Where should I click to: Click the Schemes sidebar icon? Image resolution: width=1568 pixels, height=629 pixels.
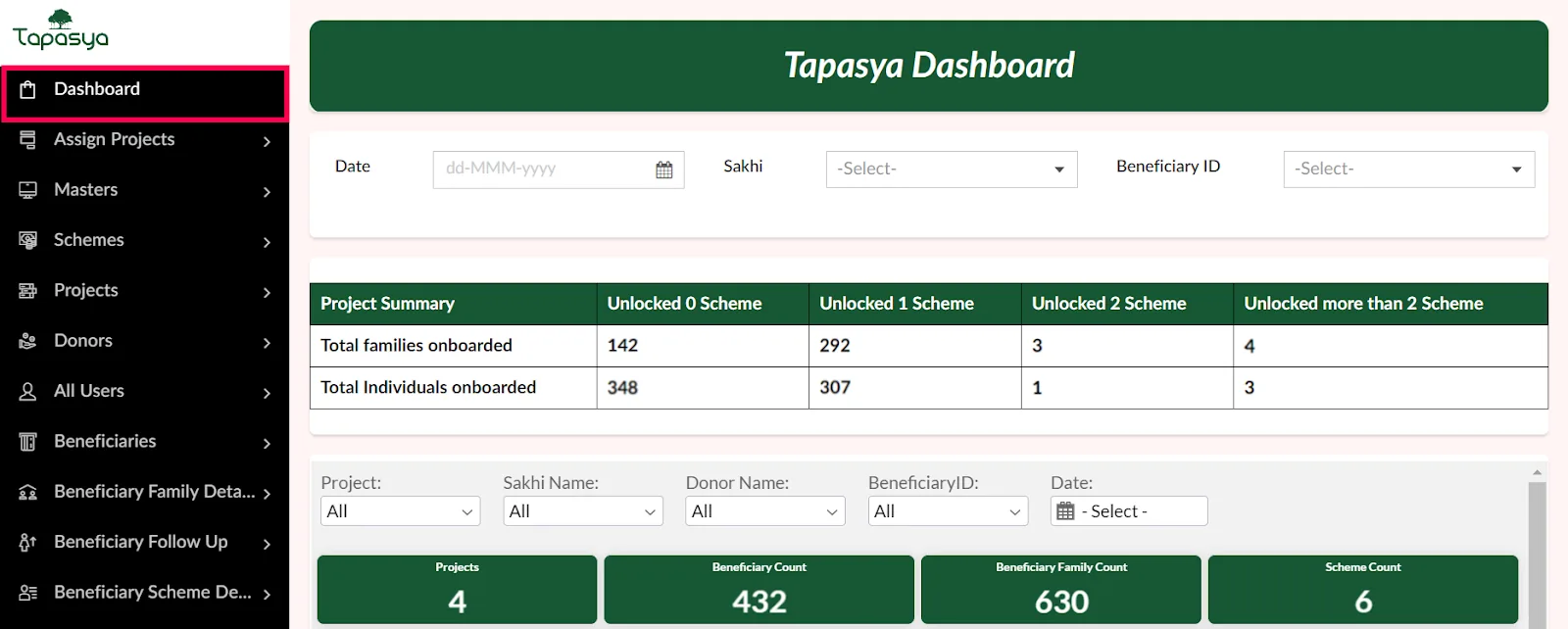(x=28, y=240)
